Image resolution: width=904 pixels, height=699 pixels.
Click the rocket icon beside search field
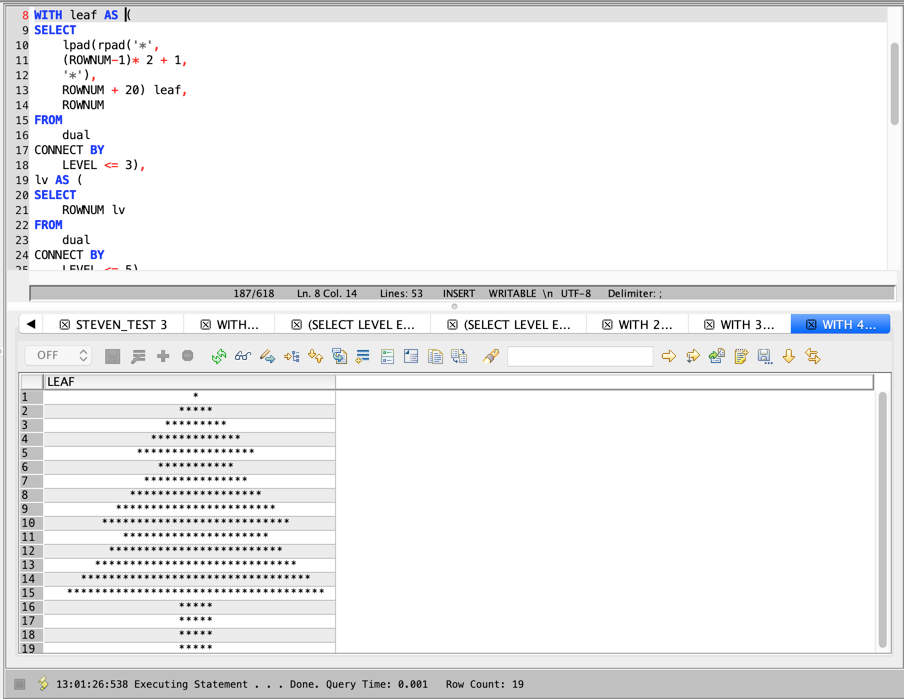490,356
